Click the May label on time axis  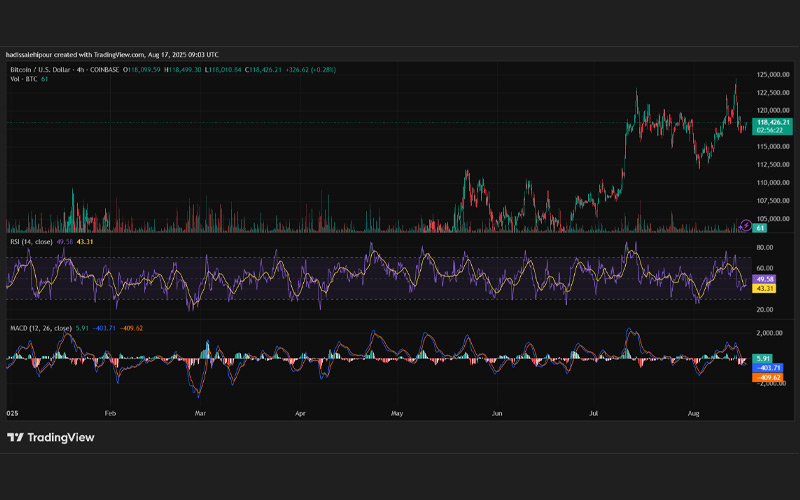pyautogui.click(x=397, y=413)
